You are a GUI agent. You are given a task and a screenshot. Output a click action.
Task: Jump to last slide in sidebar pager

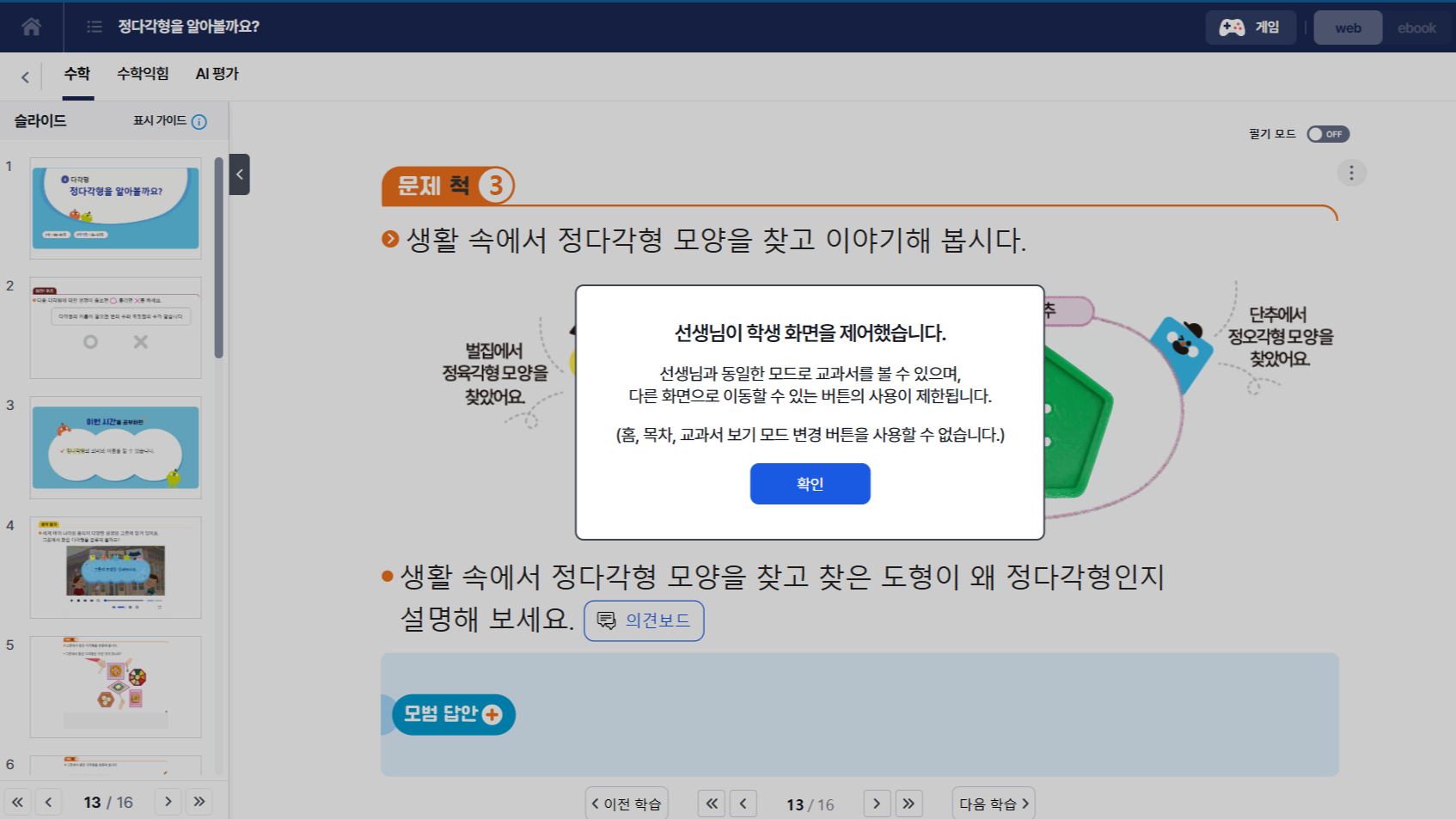point(199,802)
